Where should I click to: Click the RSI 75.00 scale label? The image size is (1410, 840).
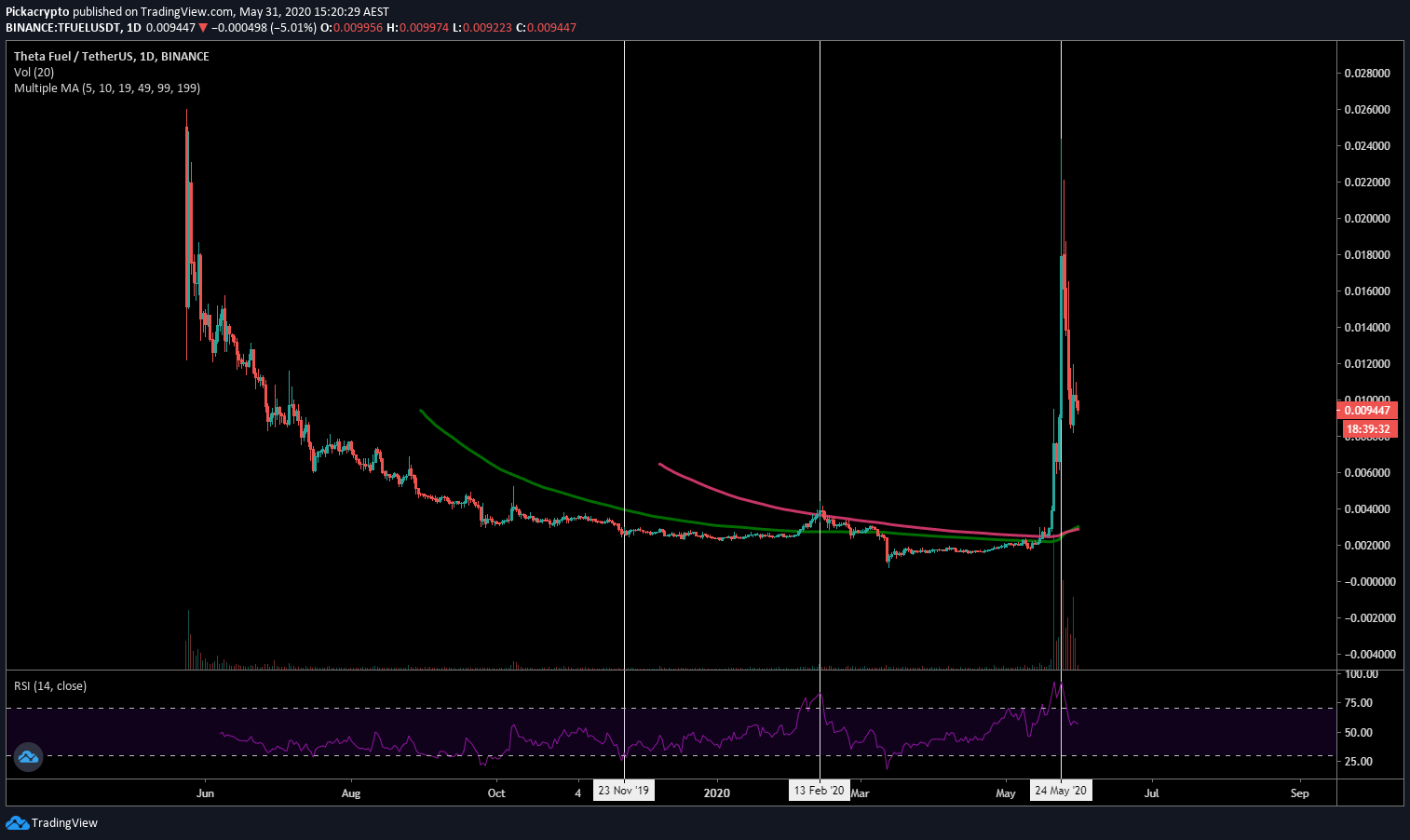point(1360,703)
